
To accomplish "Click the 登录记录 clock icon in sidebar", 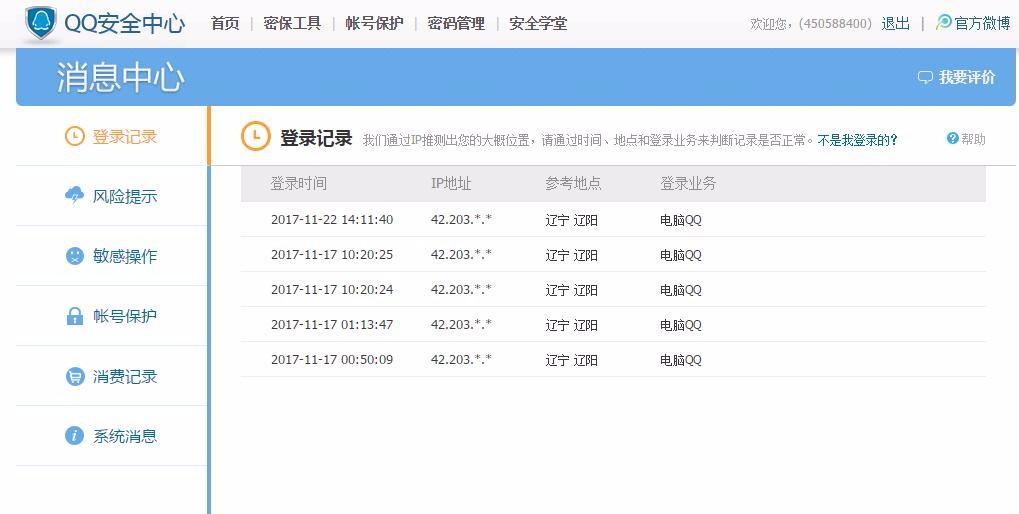I will (75, 136).
